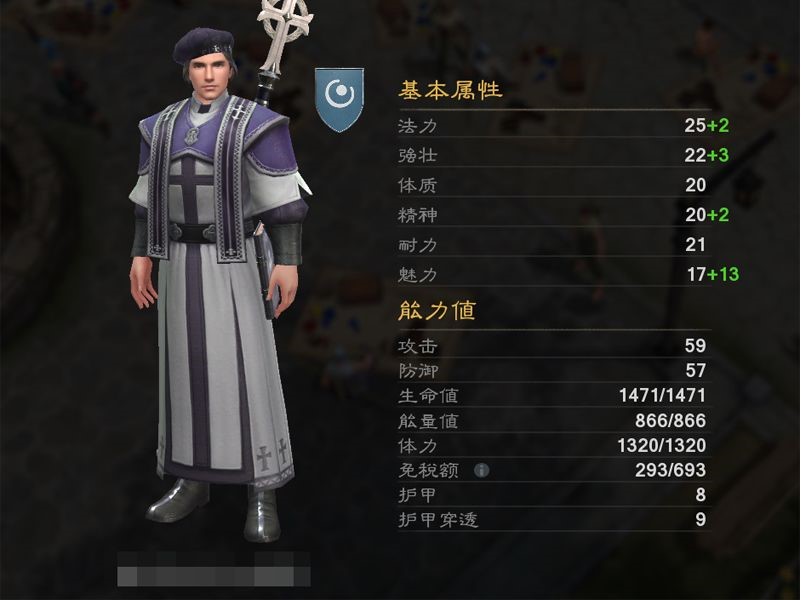Select the 强壮 attribute row
The image size is (801, 600).
(x=555, y=155)
